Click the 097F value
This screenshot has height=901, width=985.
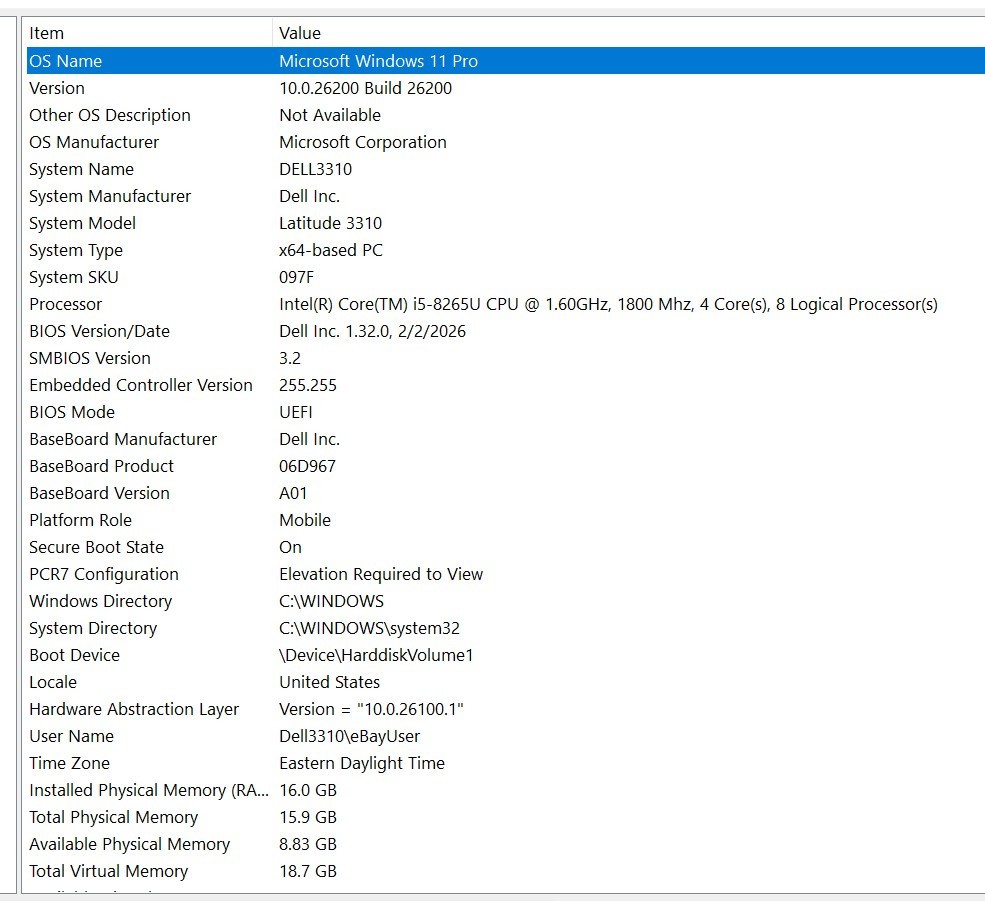(297, 277)
